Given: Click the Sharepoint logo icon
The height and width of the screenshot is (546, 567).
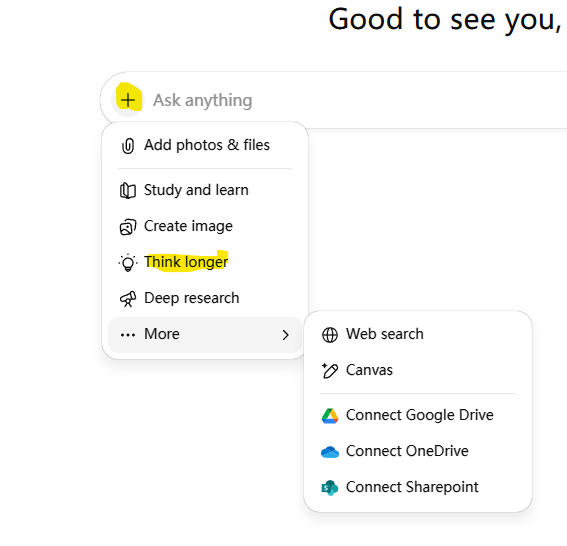Looking at the screenshot, I should (x=330, y=488).
